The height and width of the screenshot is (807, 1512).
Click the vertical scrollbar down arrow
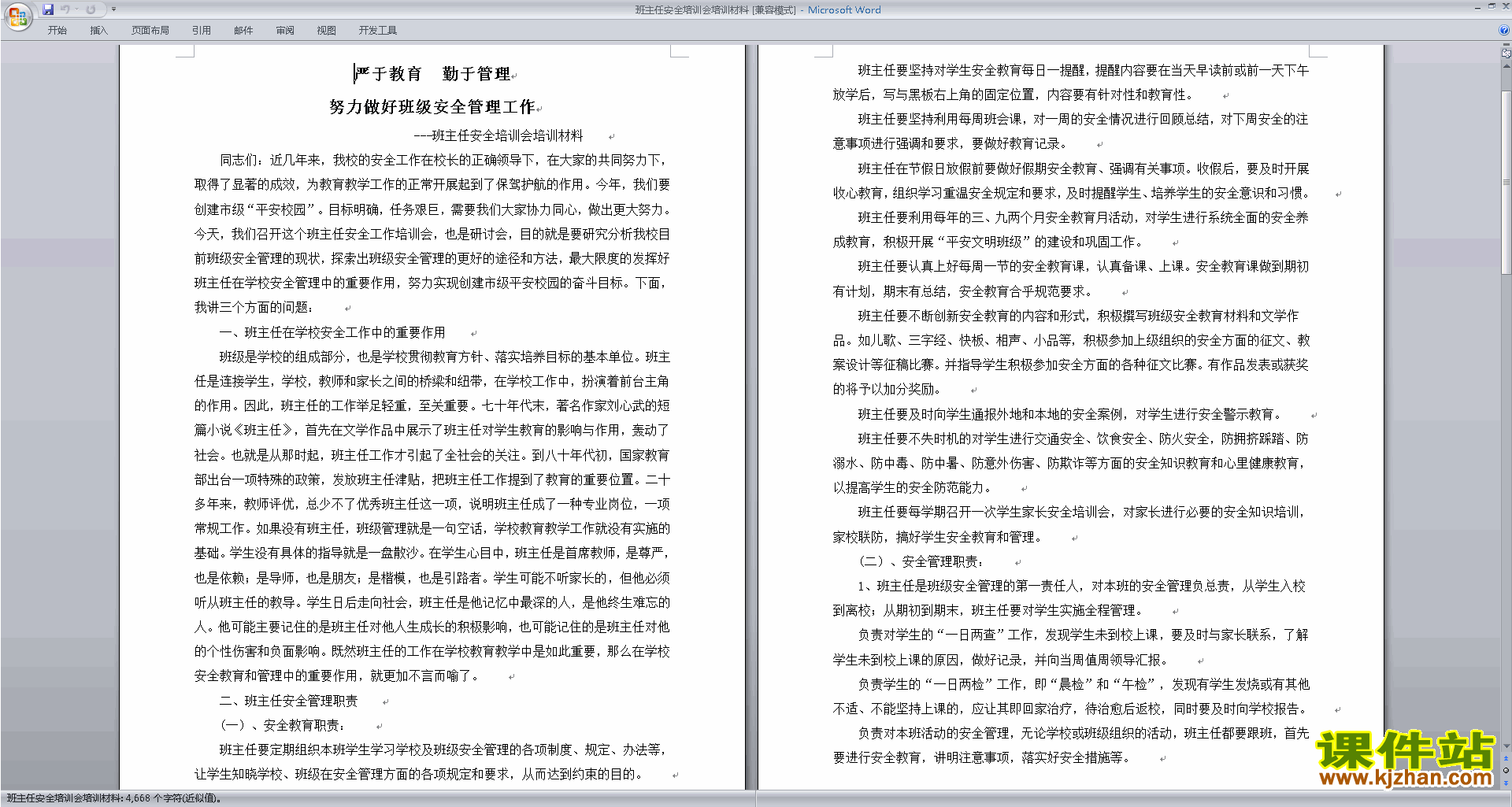tap(1506, 746)
